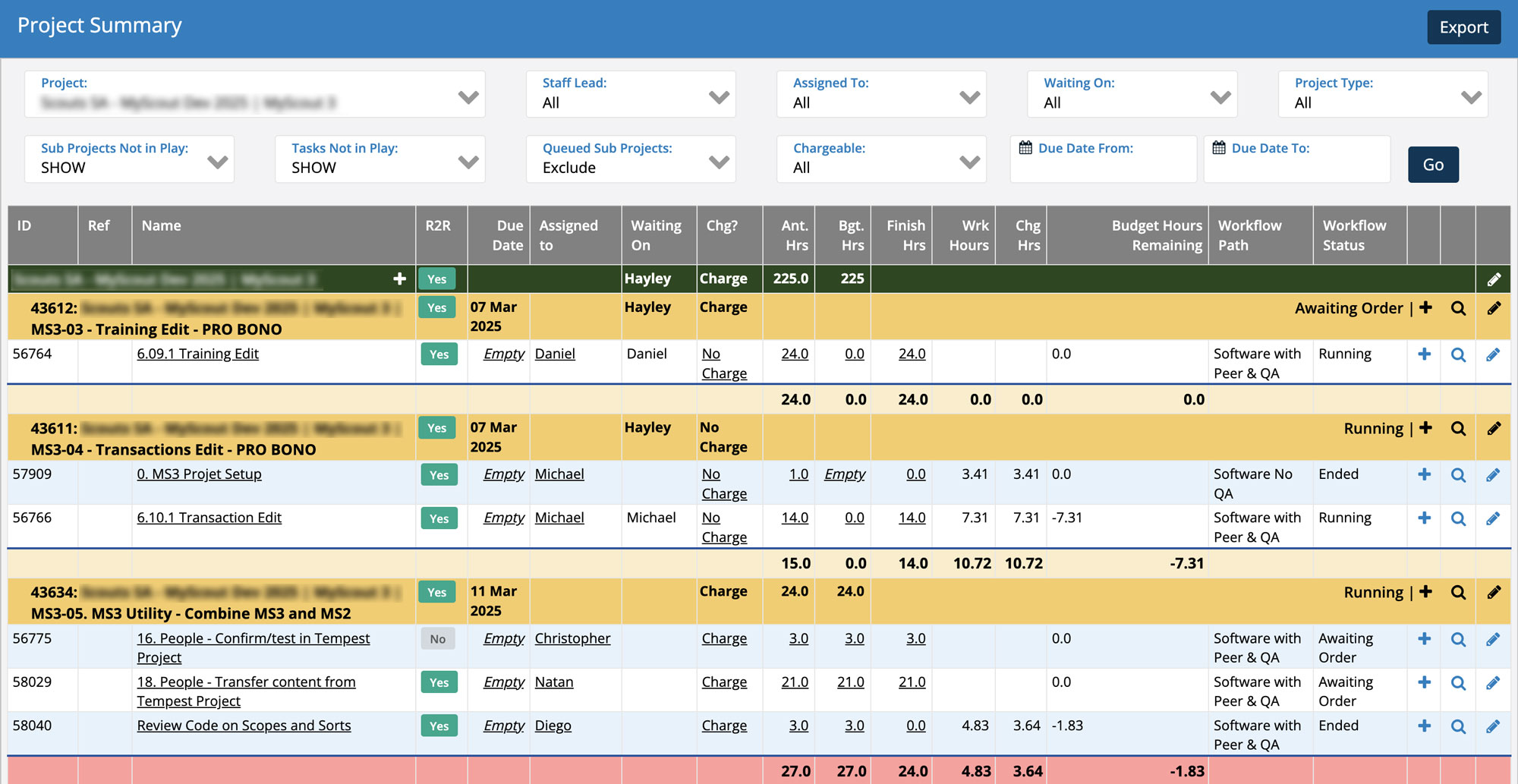The image size is (1518, 784).
Task: Click the Due Date To field
Action: click(1296, 159)
